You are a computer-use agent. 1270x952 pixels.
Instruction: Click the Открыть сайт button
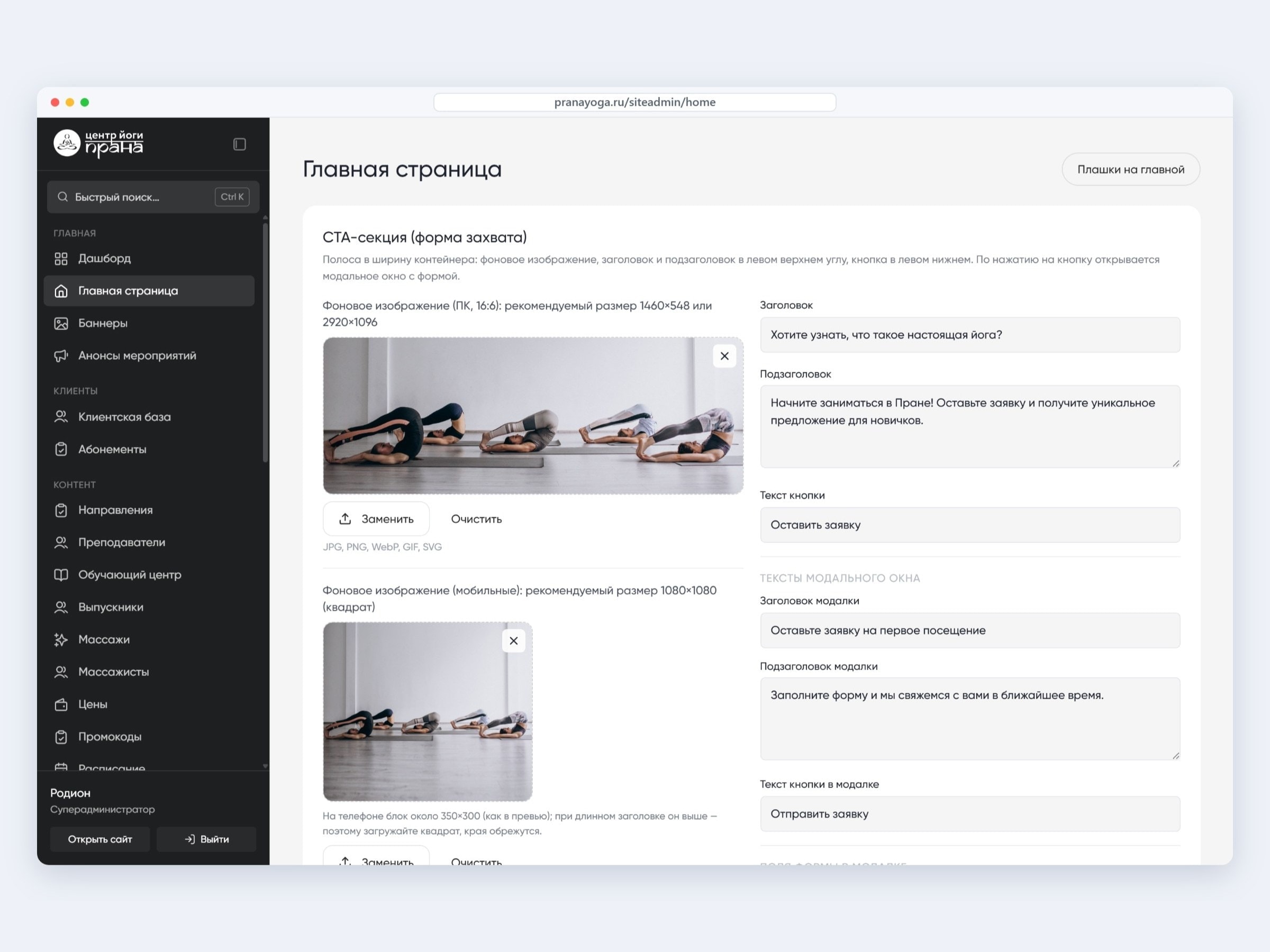pos(100,839)
